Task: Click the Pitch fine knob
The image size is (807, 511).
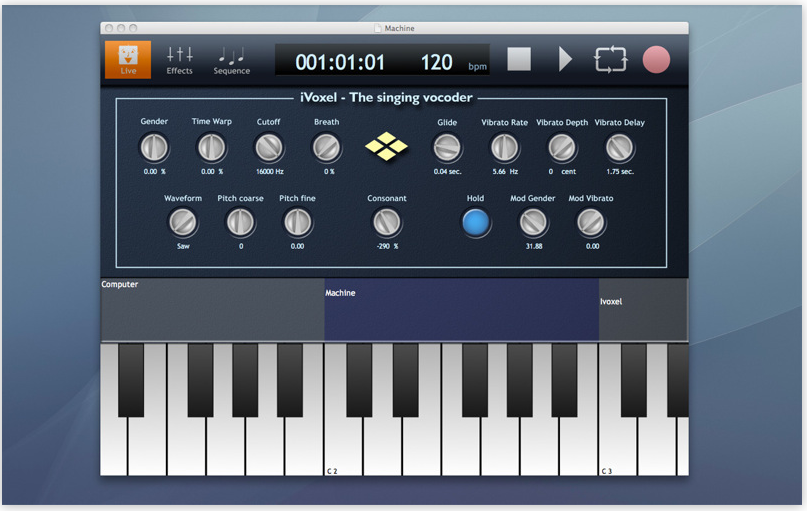Action: [x=298, y=223]
